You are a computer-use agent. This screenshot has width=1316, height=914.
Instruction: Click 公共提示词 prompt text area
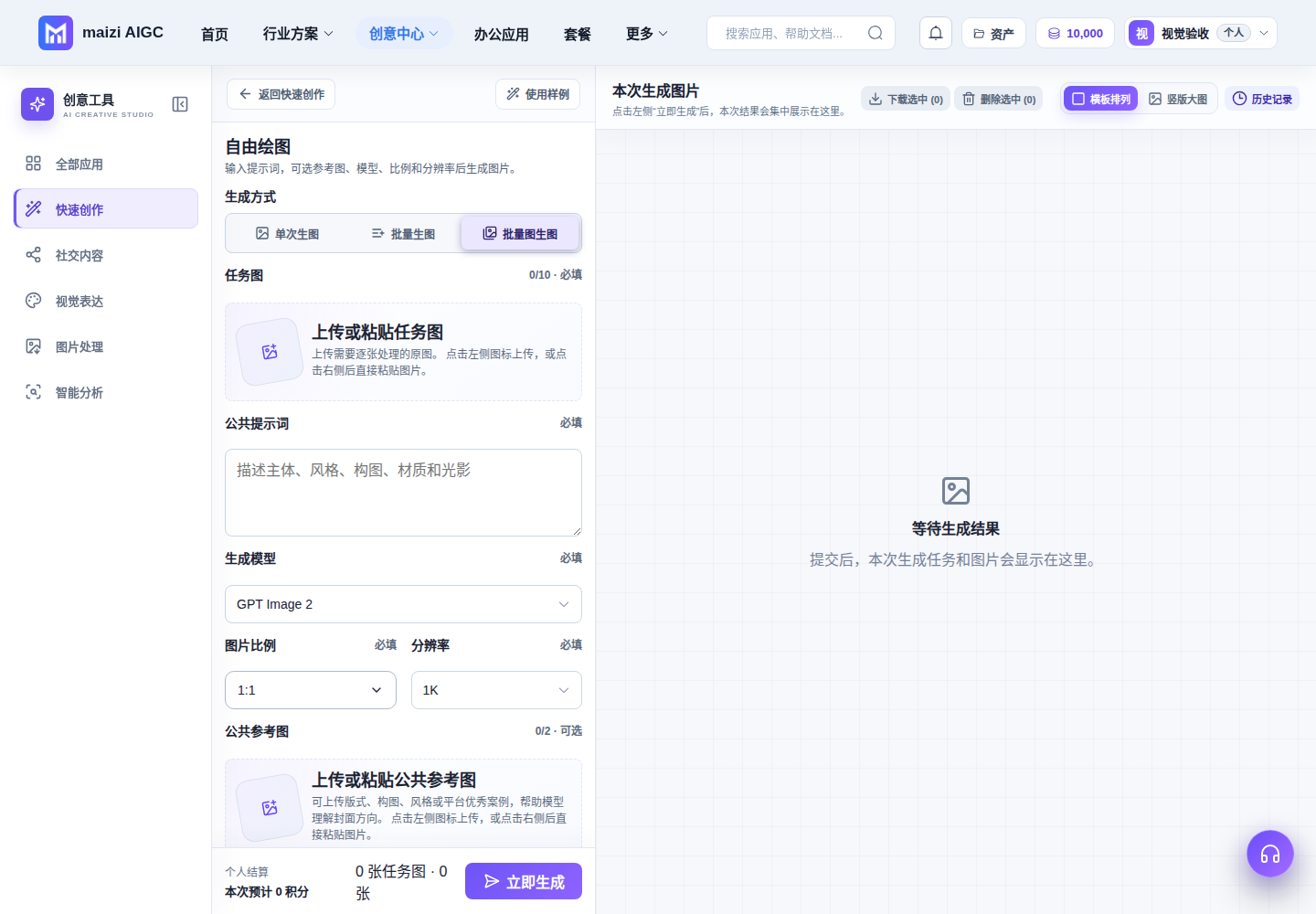[403, 493]
